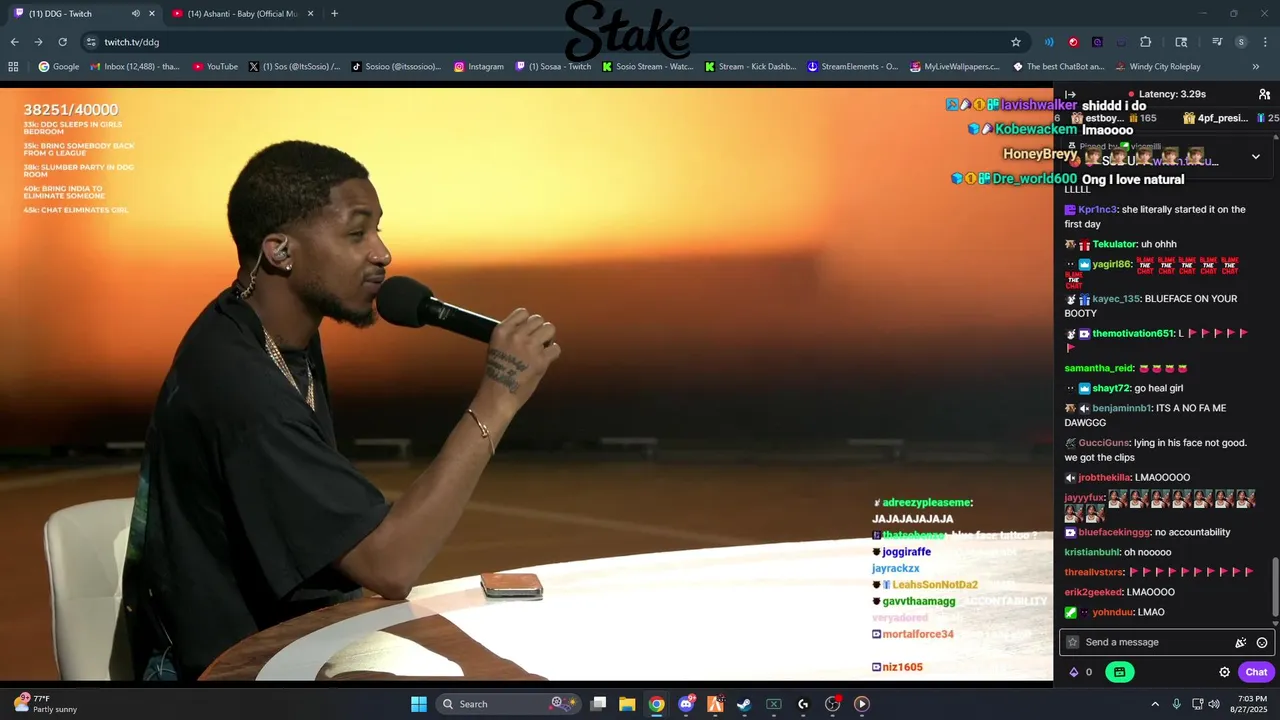This screenshot has width=1280, height=720.
Task: Show more bookmarks with double chevron
Action: point(1256,67)
